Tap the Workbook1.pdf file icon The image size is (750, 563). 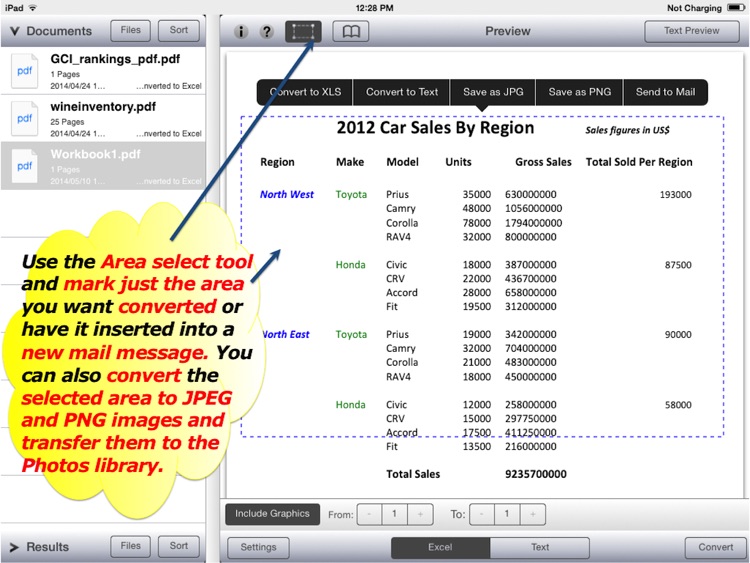(24, 166)
